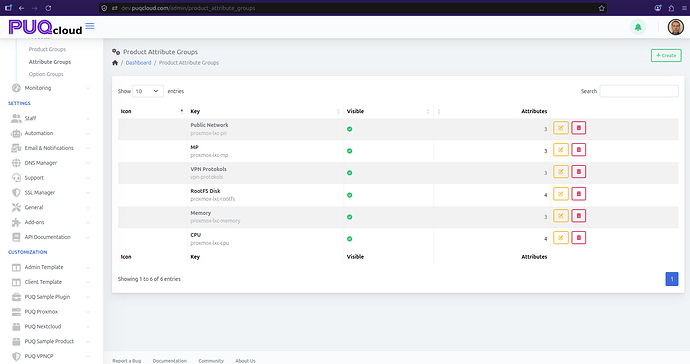Open Add-ons sidebar menu

click(x=51, y=222)
